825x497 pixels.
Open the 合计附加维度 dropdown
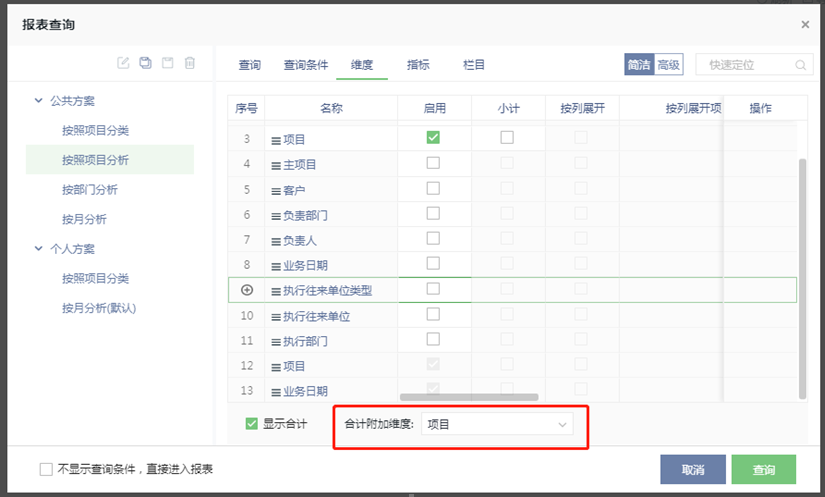pyautogui.click(x=497, y=424)
